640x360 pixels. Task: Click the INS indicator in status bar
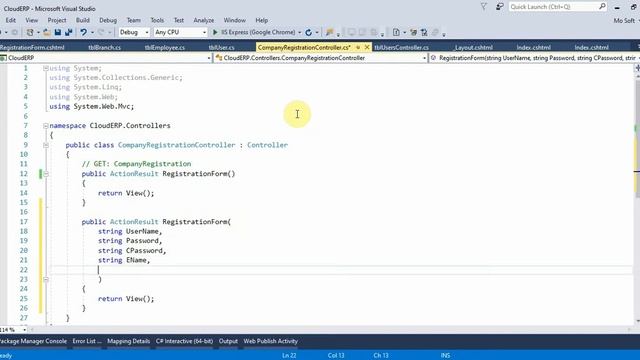(x=445, y=356)
